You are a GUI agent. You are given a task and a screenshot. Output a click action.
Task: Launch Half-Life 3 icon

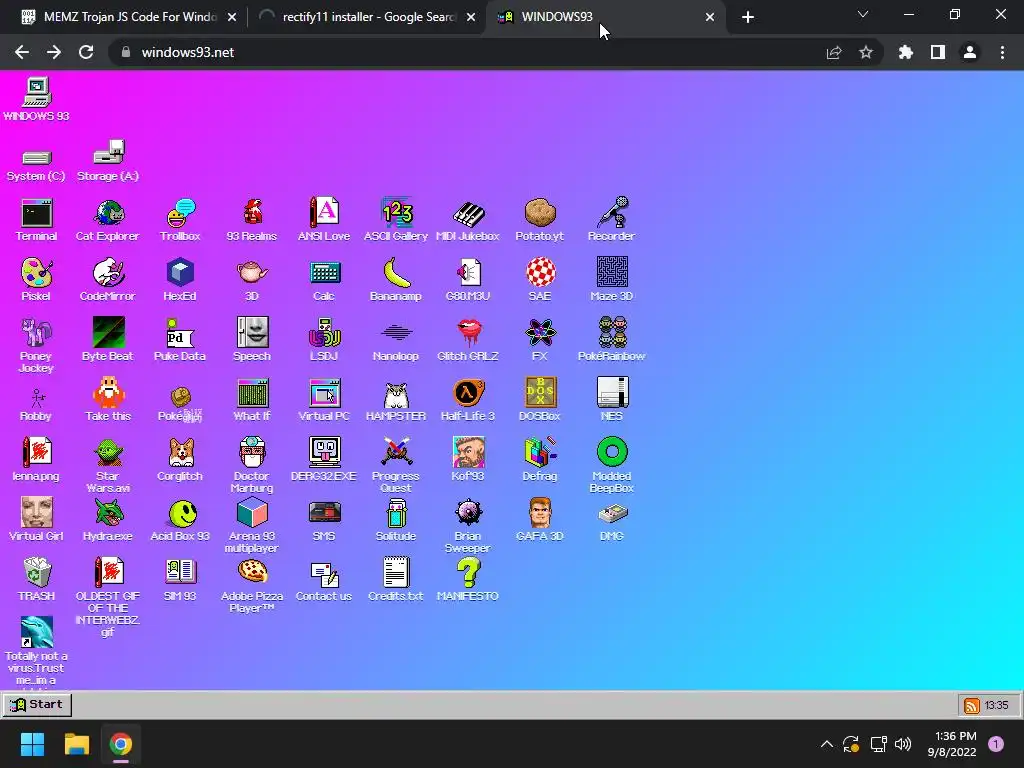tap(468, 400)
